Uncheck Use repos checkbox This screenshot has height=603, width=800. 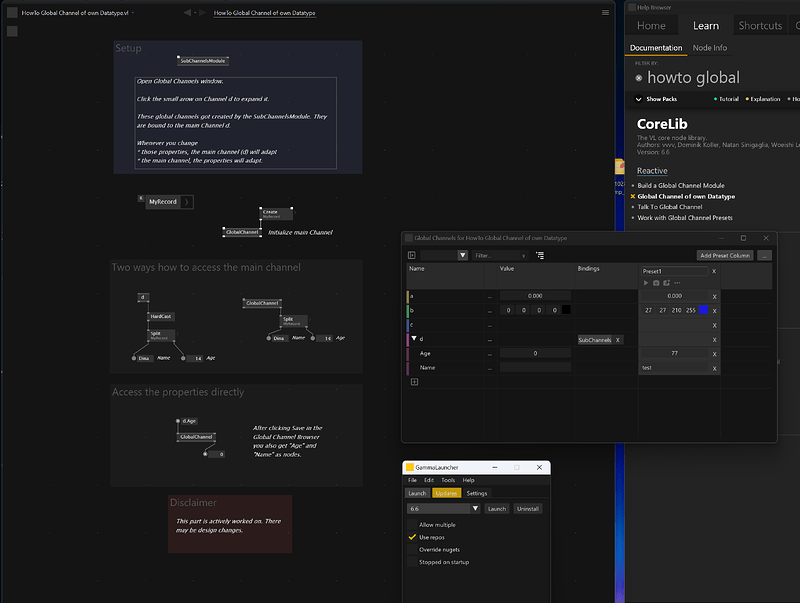pos(412,537)
